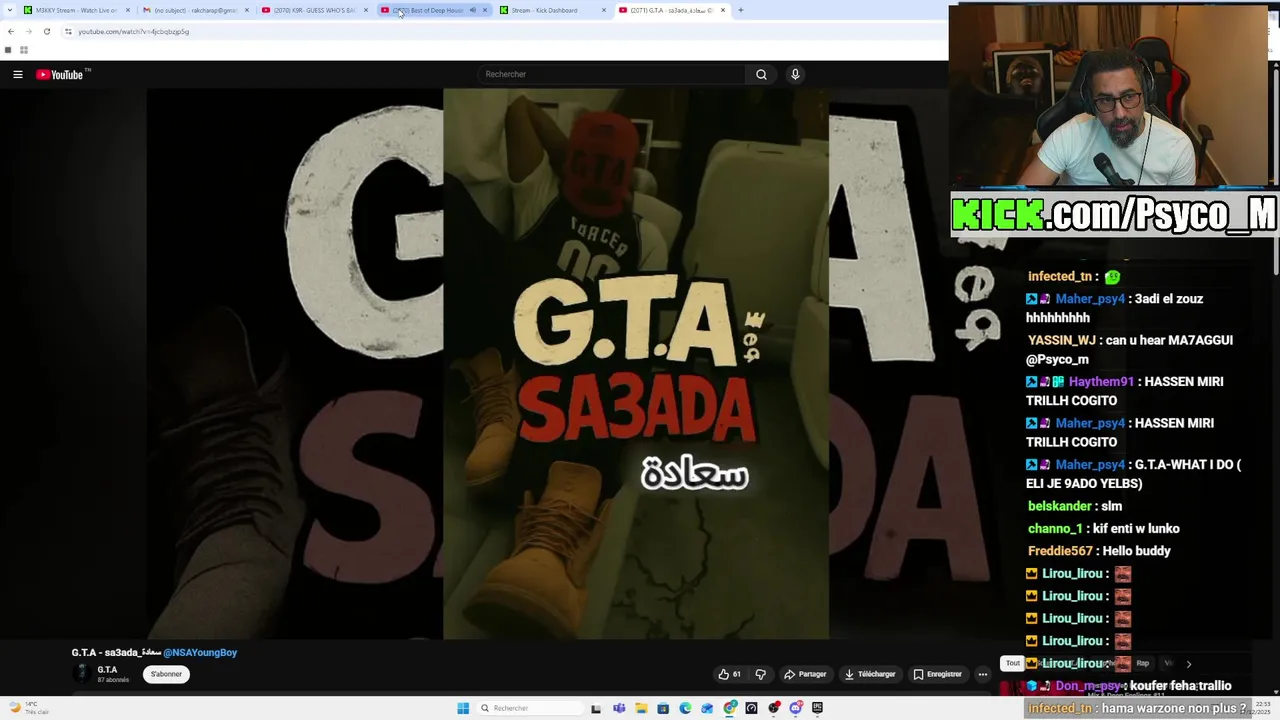Dislike the video with thumbs down
Viewport: 1280px width, 720px height.
(761, 674)
